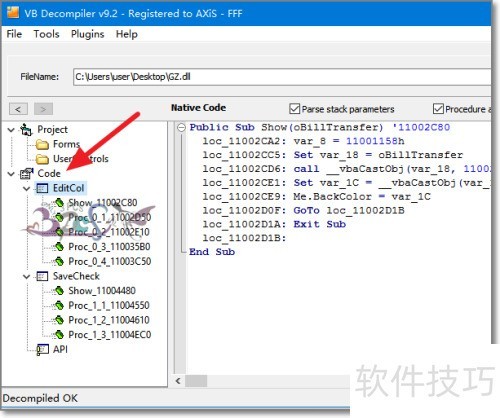Click the SaveCheck form icon
This screenshot has height=418, width=500.
(x=42, y=276)
